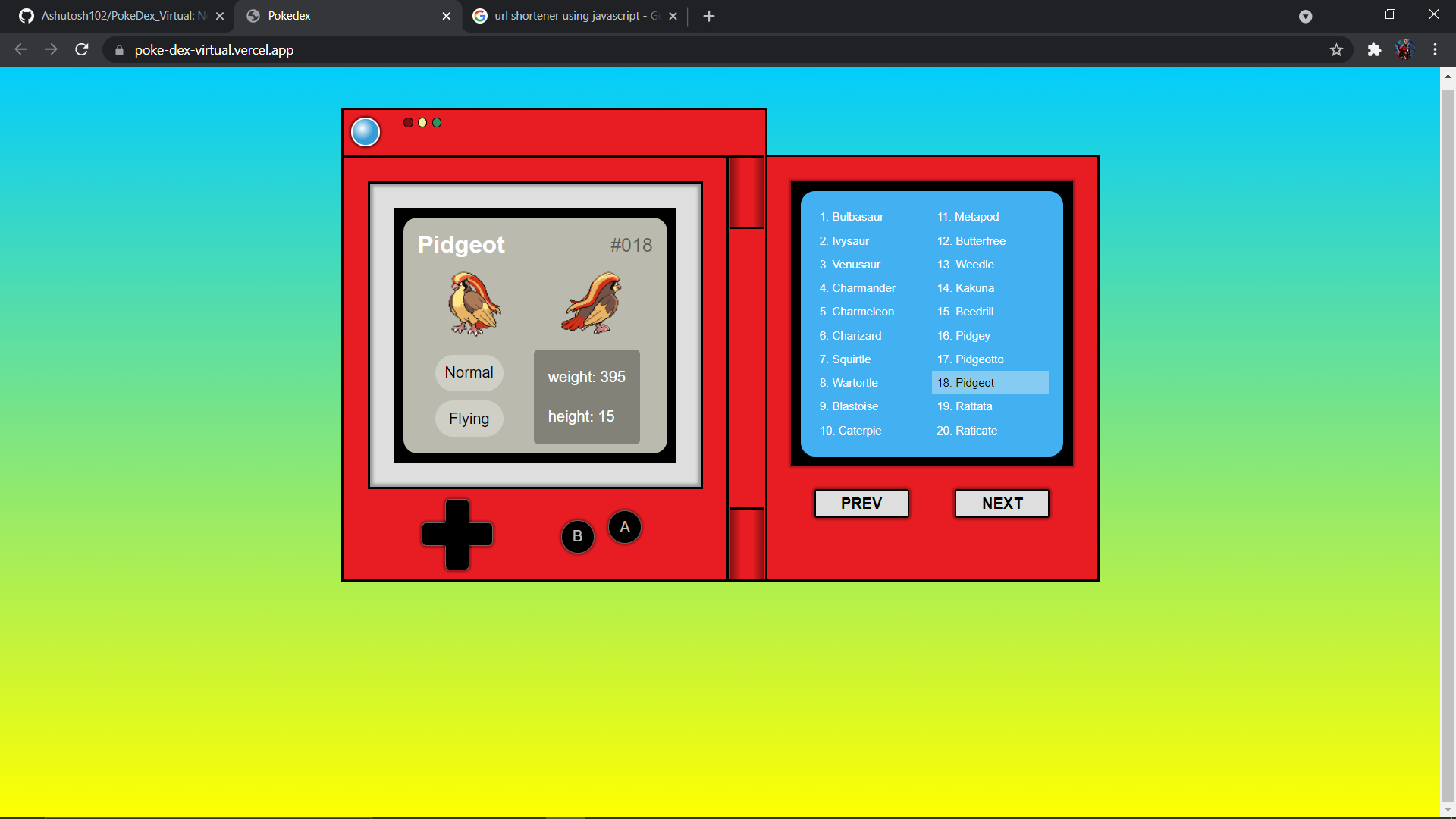
Task: Click the black D-pad control
Action: point(456,535)
